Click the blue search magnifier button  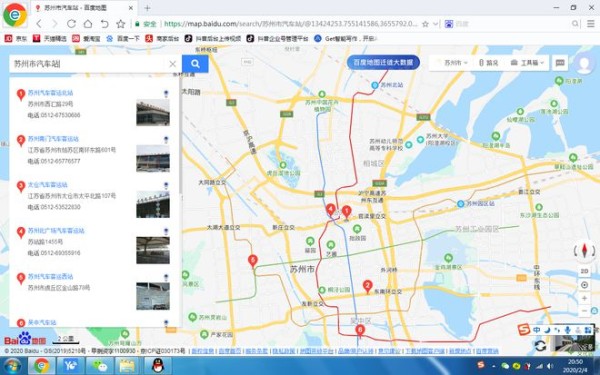point(195,64)
